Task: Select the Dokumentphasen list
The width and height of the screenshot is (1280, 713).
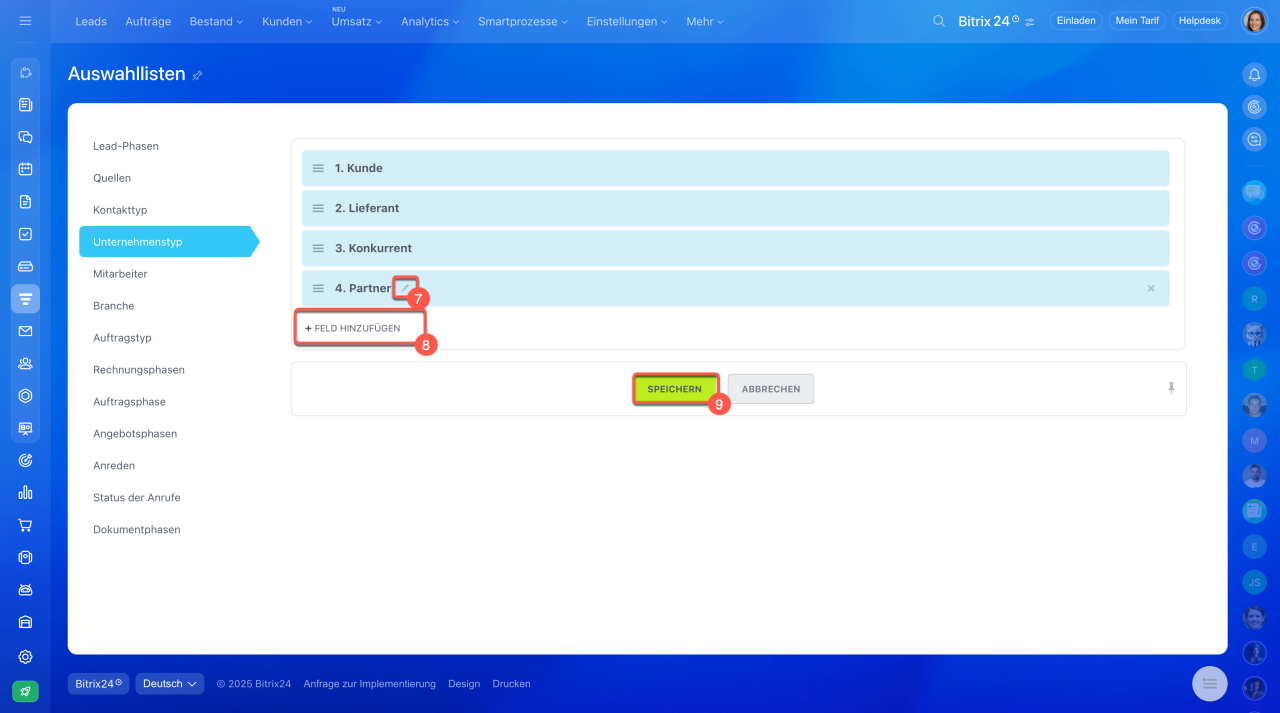Action: (137, 530)
